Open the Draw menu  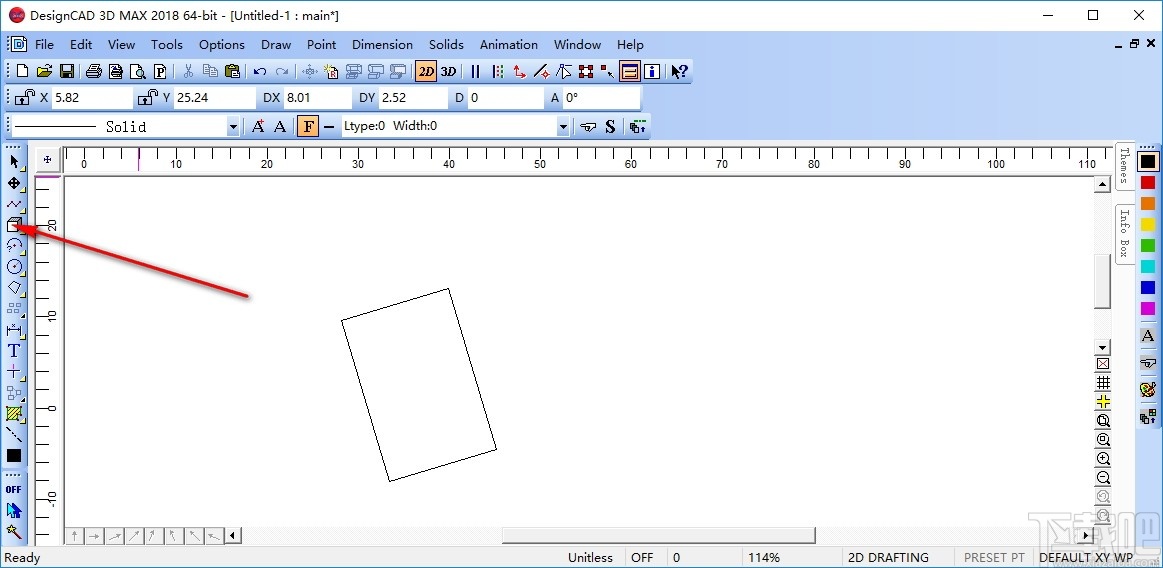point(276,44)
